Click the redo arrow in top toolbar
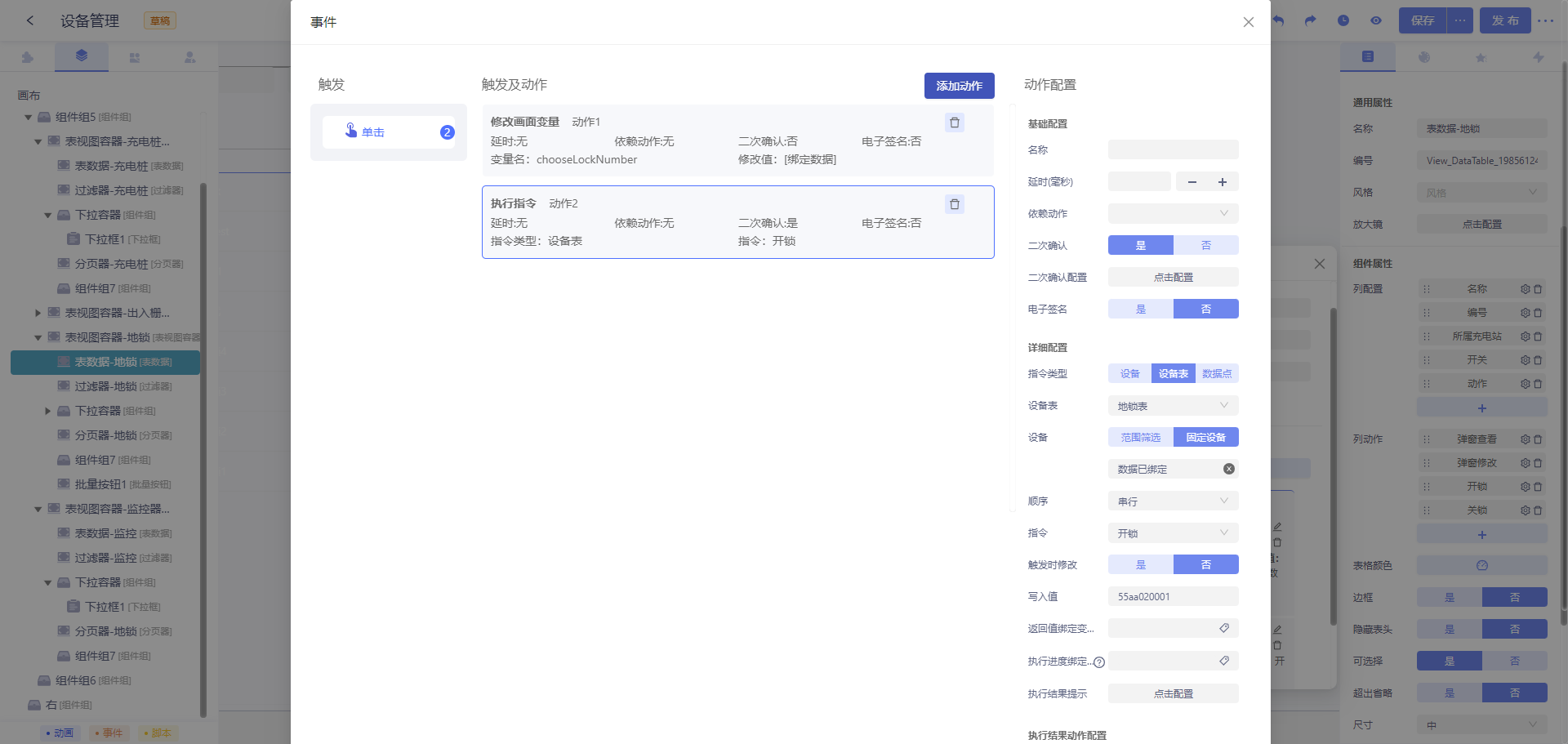Screen dimensions: 1568x744 tap(1311, 20)
